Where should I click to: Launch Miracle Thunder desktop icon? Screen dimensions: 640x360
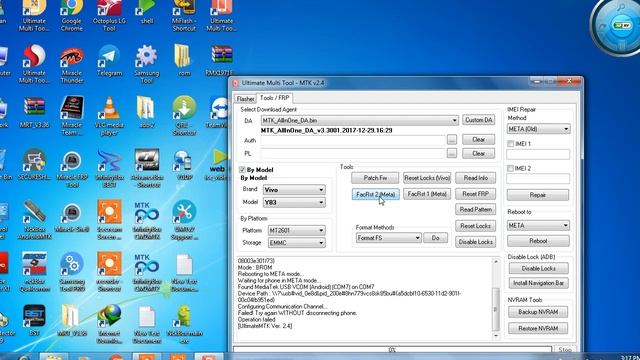pyautogui.click(x=72, y=65)
